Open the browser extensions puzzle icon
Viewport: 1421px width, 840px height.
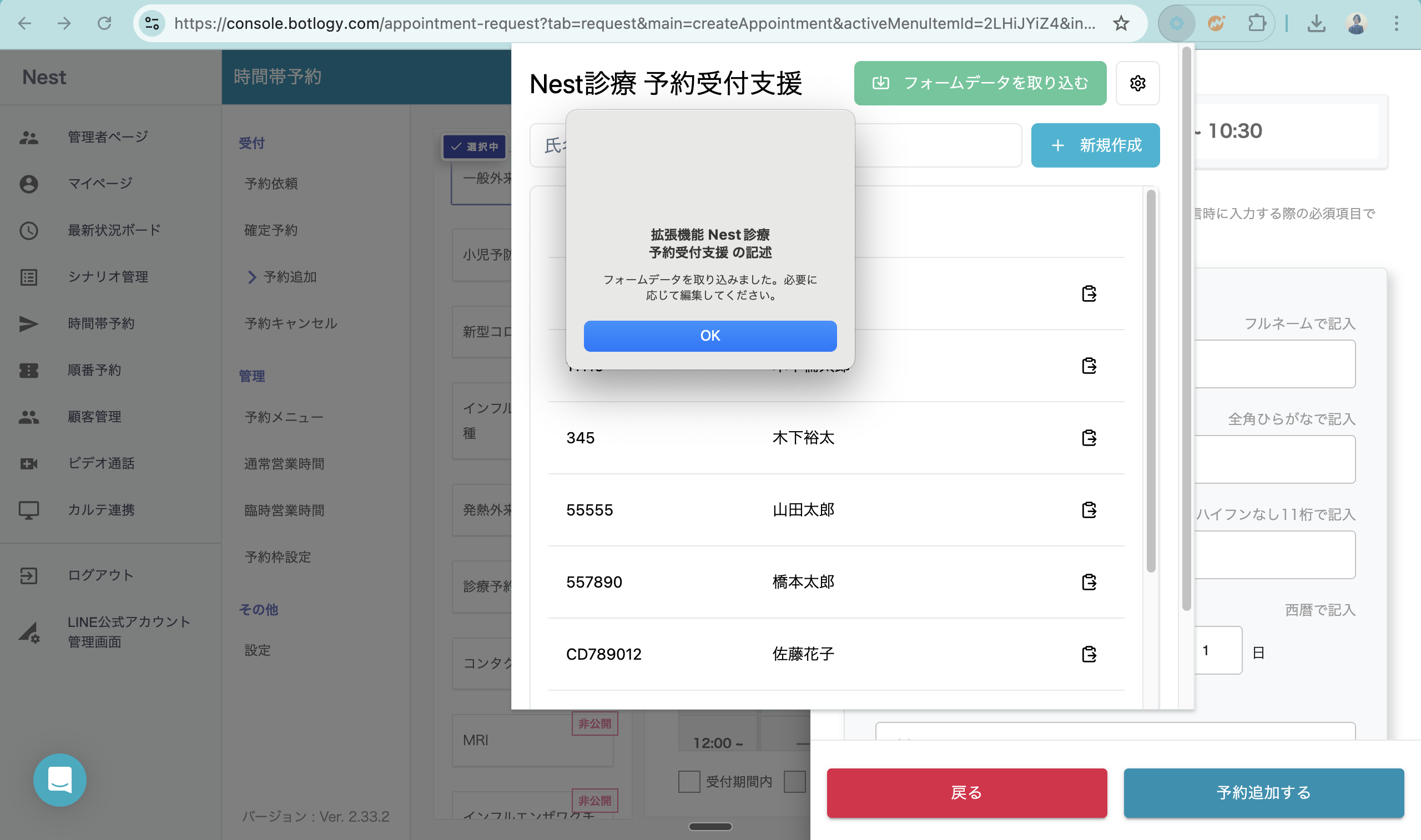pos(1256,23)
